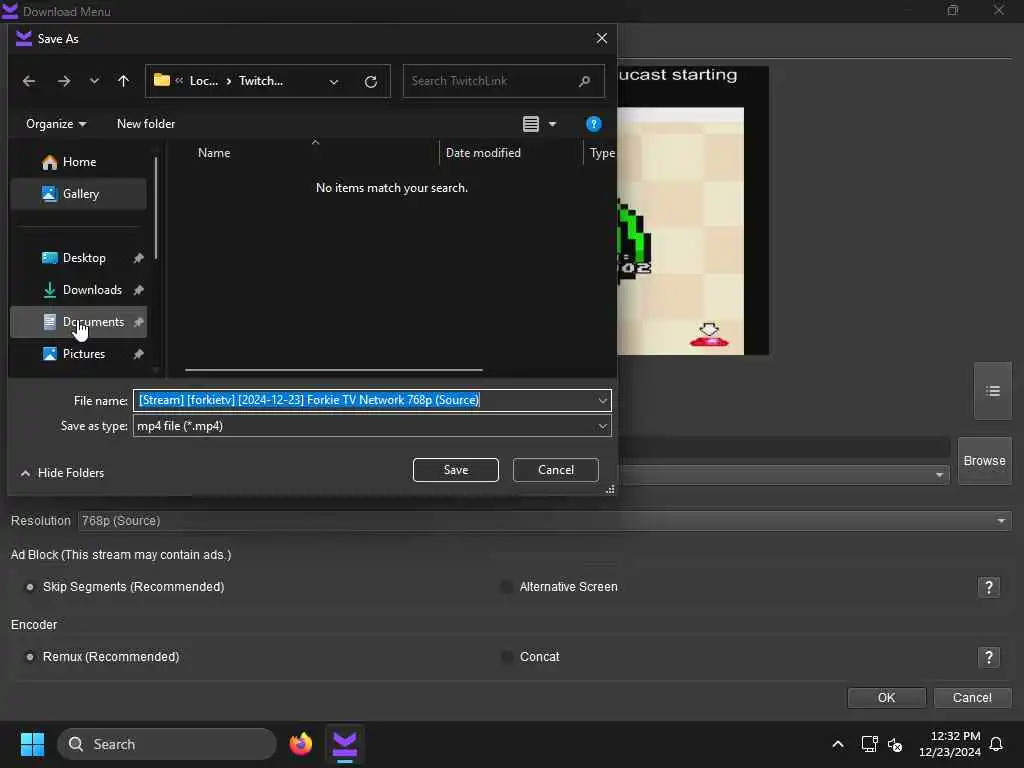Go back in Save As dialog
Screen dimensions: 1024x768
click(x=29, y=81)
